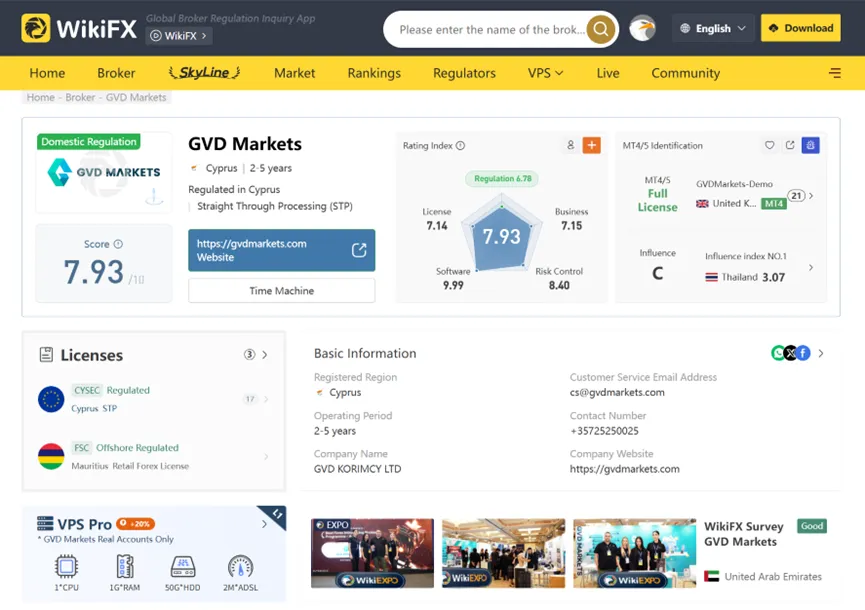
Task: Open the gvdmarkets.com Website button
Action: click(x=281, y=250)
